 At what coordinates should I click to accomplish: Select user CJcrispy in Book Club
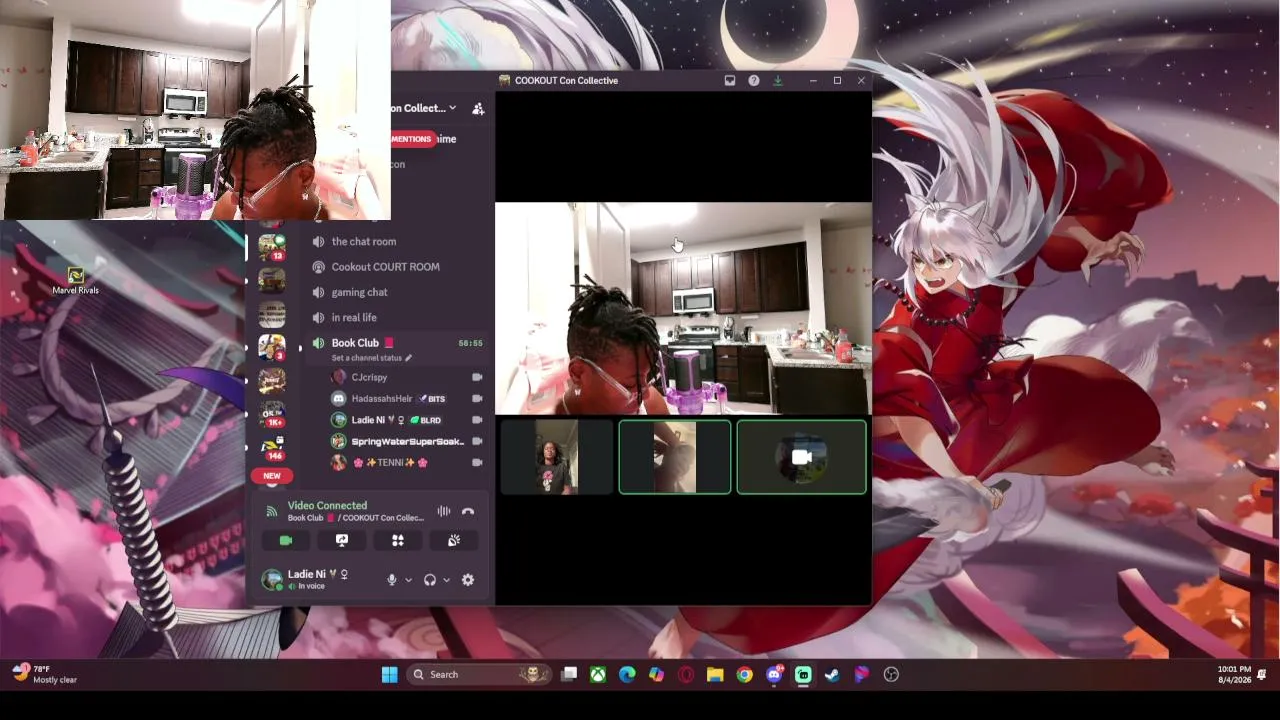coord(369,377)
